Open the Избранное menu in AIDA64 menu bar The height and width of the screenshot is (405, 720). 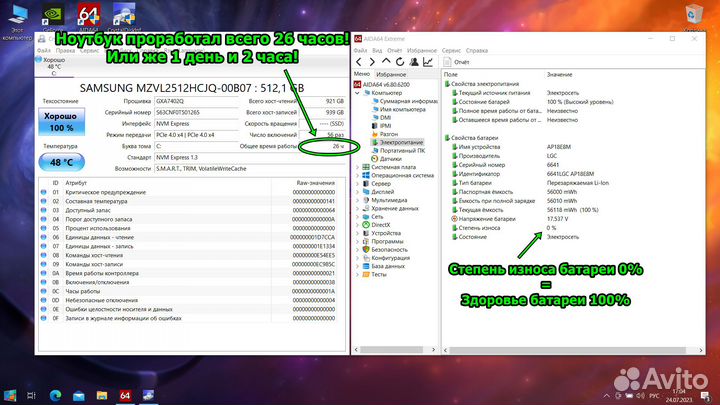[422, 51]
